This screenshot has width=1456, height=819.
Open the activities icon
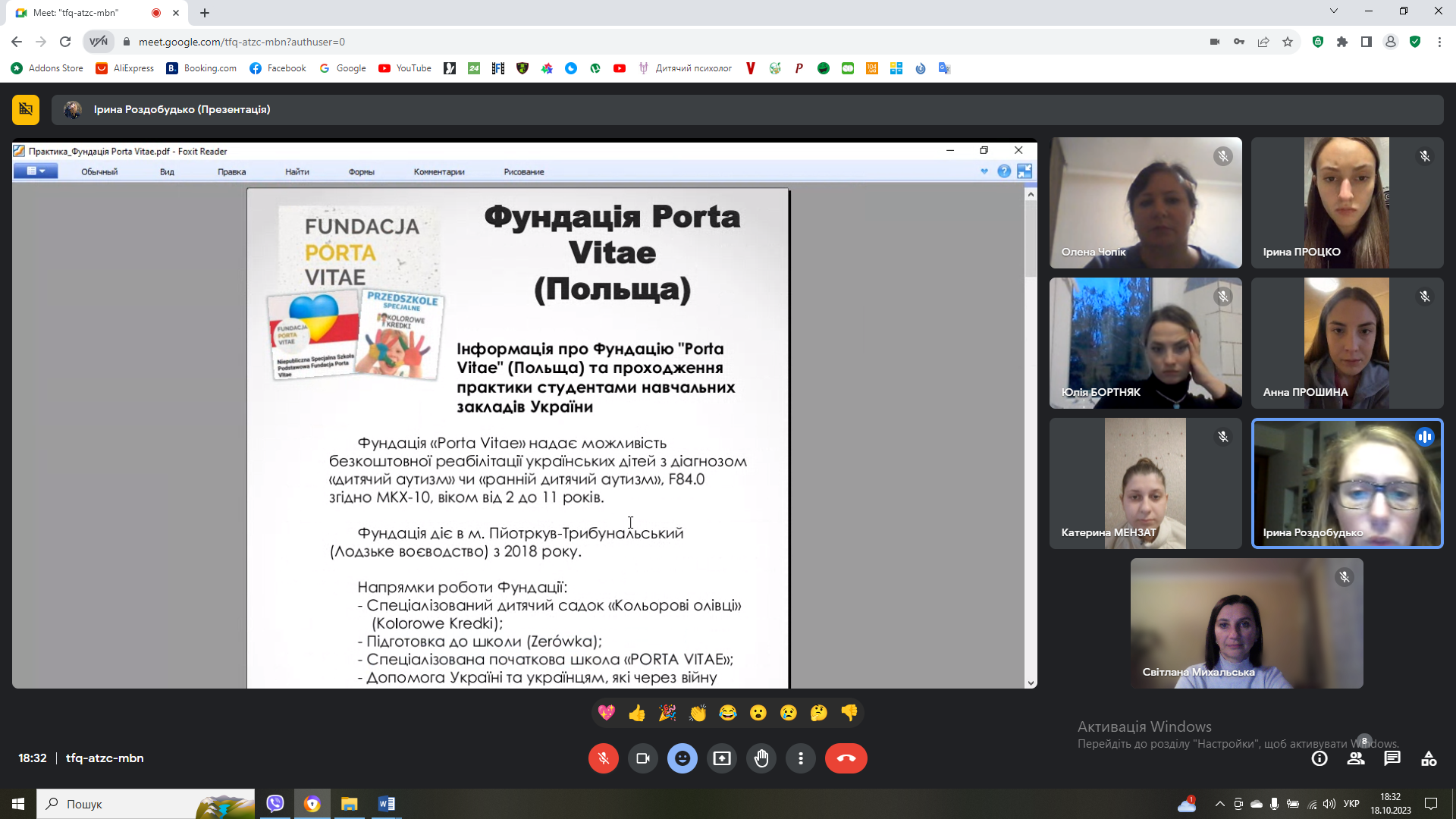1429,758
